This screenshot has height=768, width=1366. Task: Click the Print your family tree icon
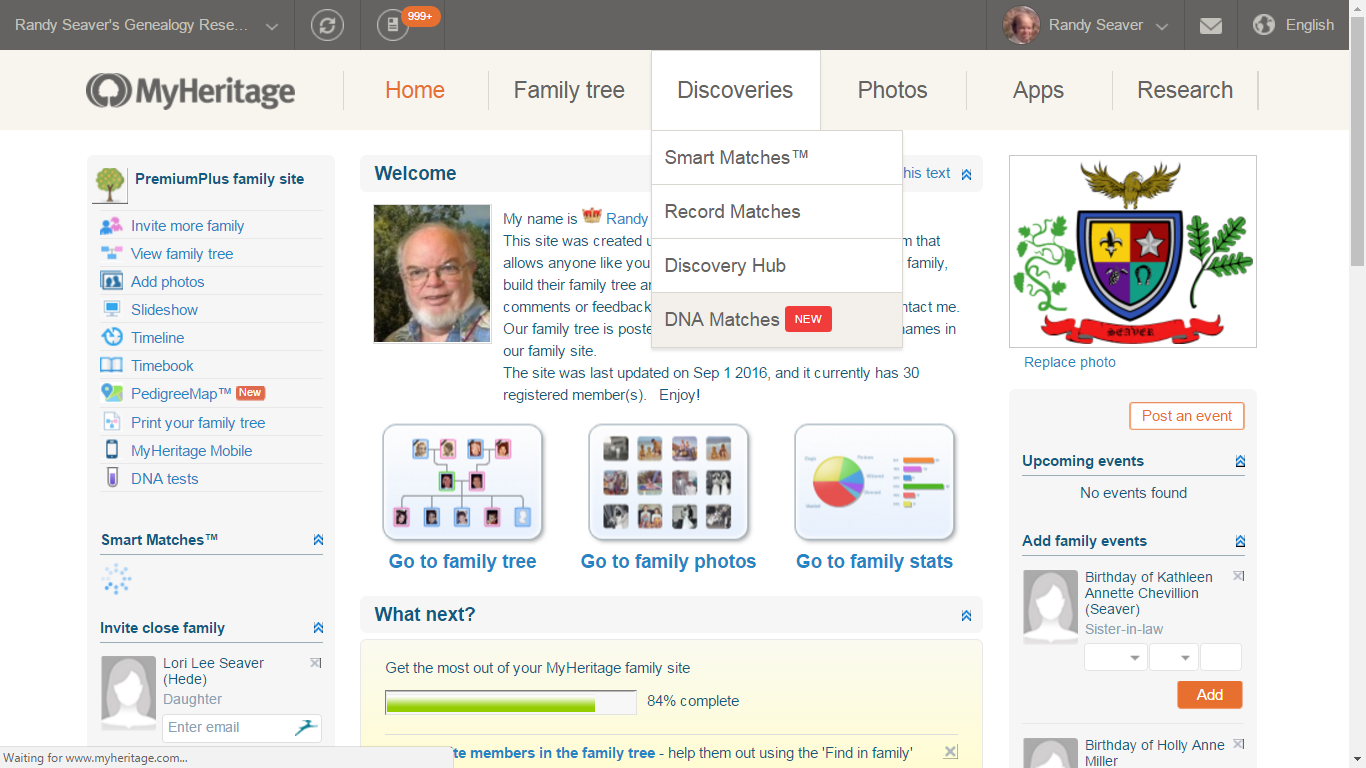[112, 423]
